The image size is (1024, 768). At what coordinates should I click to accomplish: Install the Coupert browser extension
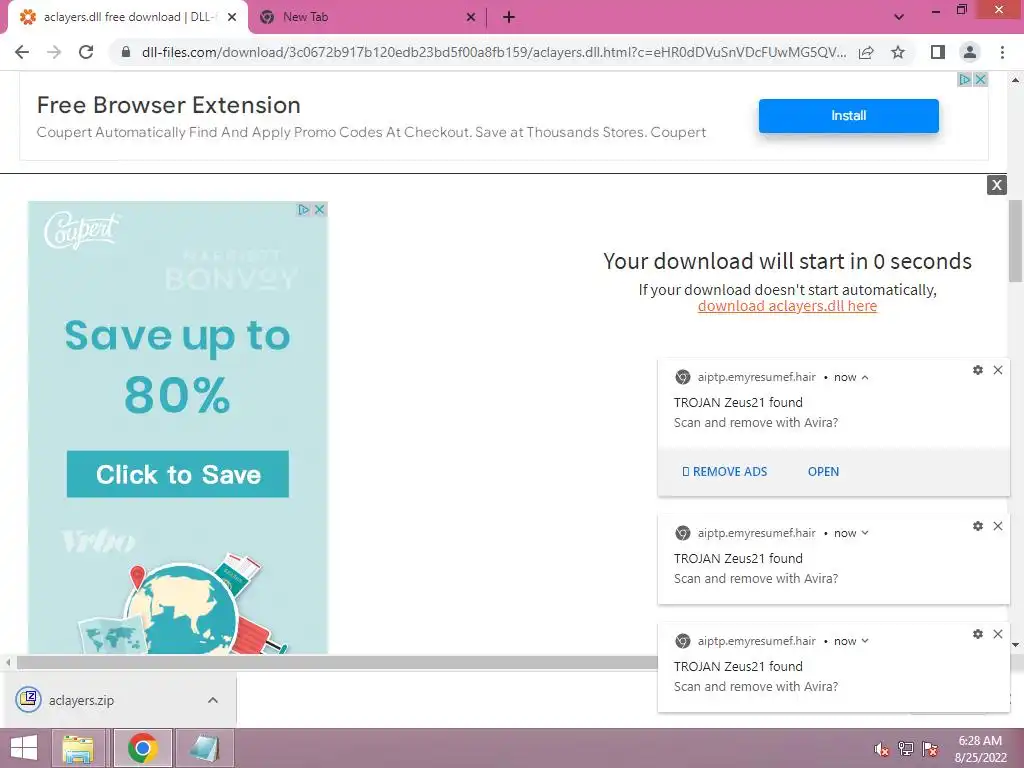(848, 116)
